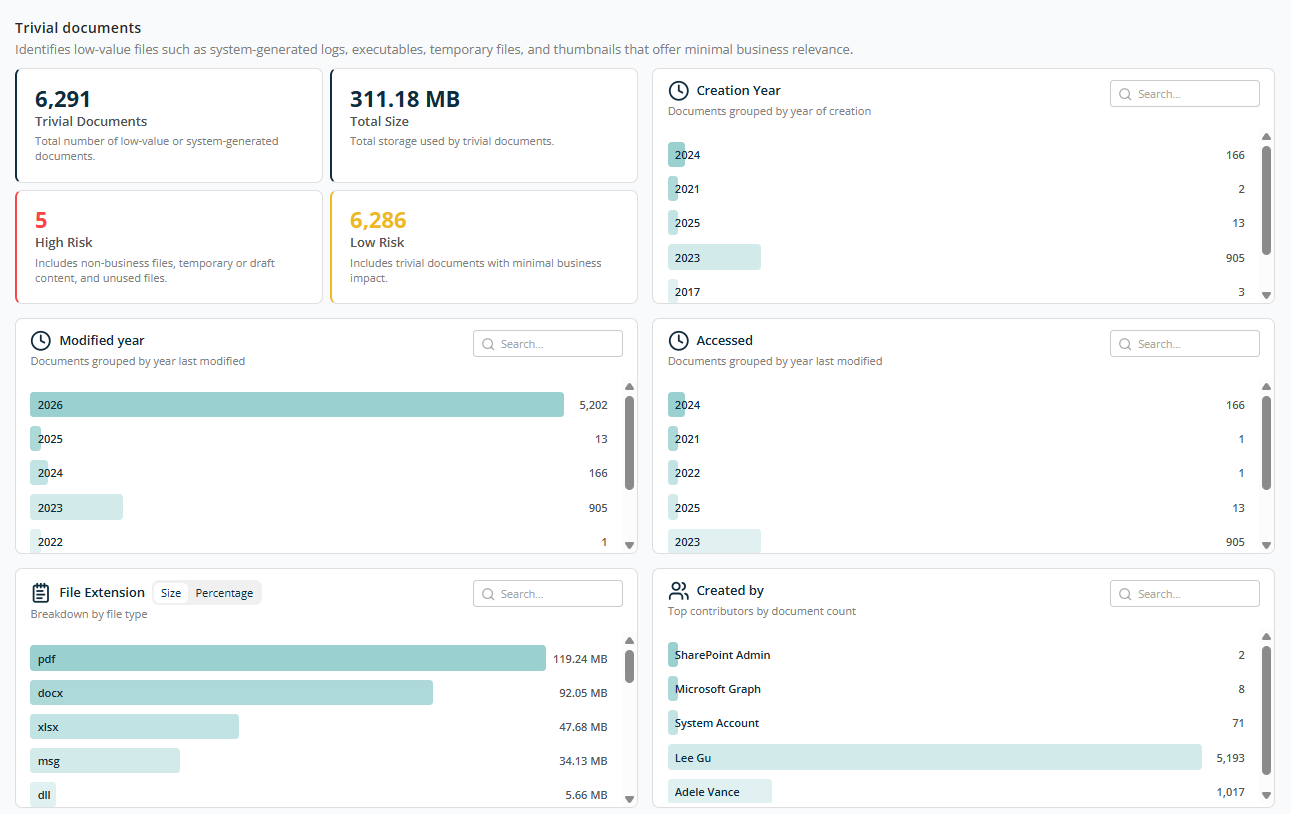Screen dimensions: 1291x814
Task: Click the people icon beside Created by
Action: click(x=679, y=590)
